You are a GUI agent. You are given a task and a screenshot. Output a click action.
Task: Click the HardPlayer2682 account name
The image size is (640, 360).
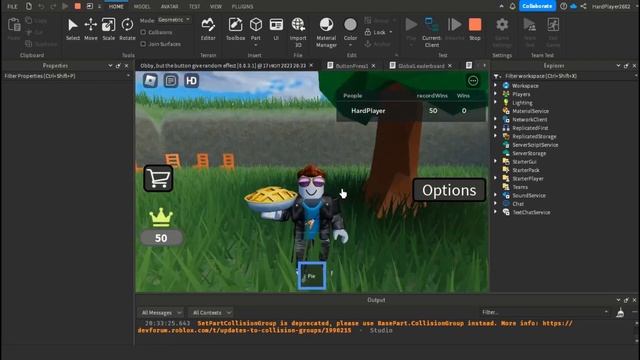[x=611, y=7]
